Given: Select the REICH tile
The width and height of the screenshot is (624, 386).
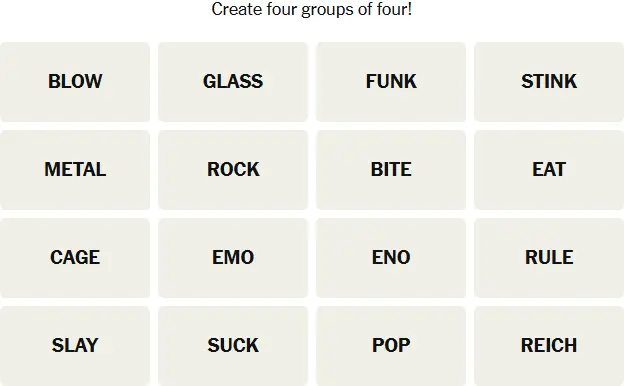Looking at the screenshot, I should point(549,346).
